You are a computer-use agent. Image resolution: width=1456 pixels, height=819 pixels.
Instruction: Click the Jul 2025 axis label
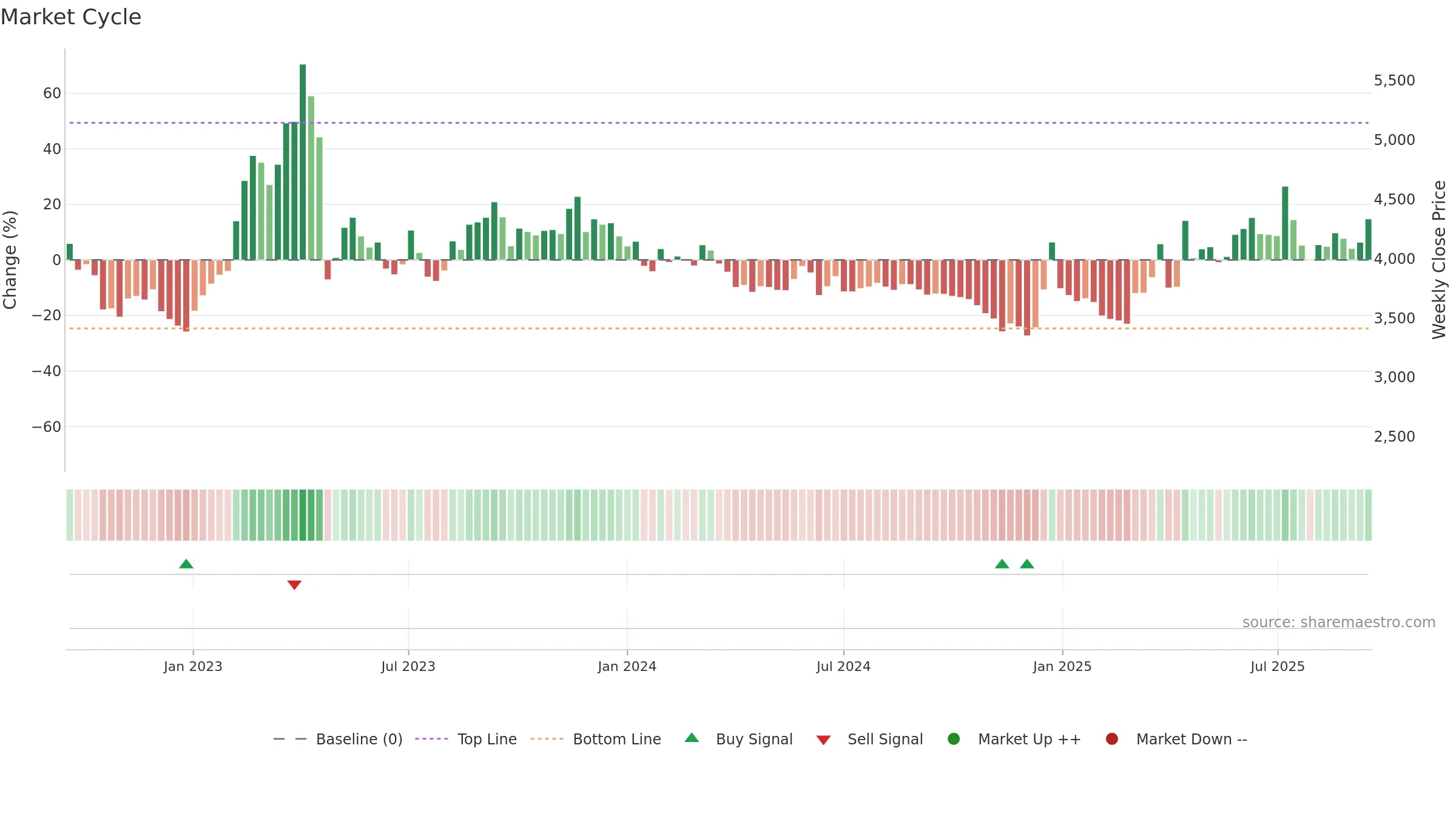tap(1278, 667)
